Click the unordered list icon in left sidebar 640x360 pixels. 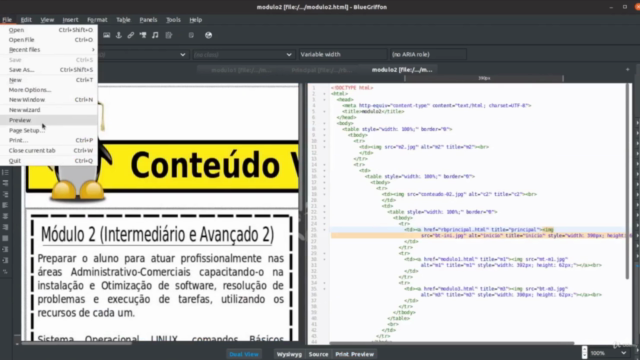tap(5, 172)
